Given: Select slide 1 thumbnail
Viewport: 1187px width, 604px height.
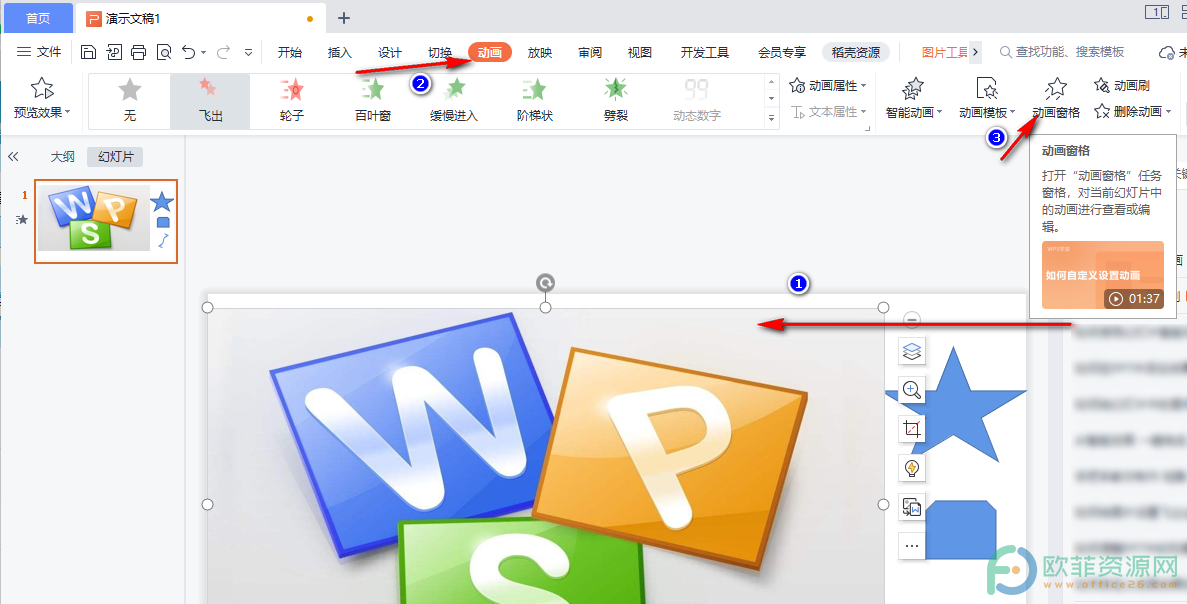Looking at the screenshot, I should tap(106, 221).
